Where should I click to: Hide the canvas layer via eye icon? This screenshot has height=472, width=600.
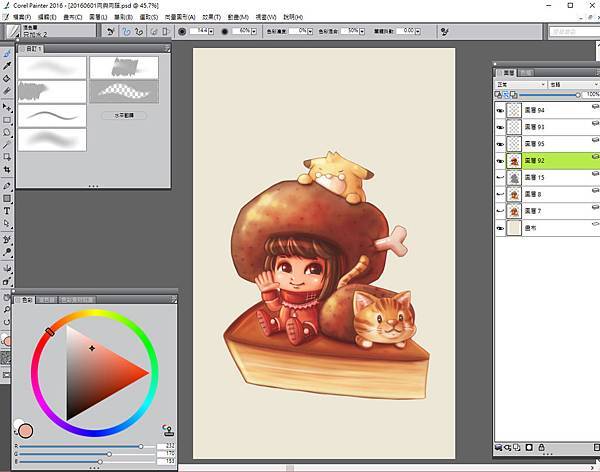tap(500, 228)
